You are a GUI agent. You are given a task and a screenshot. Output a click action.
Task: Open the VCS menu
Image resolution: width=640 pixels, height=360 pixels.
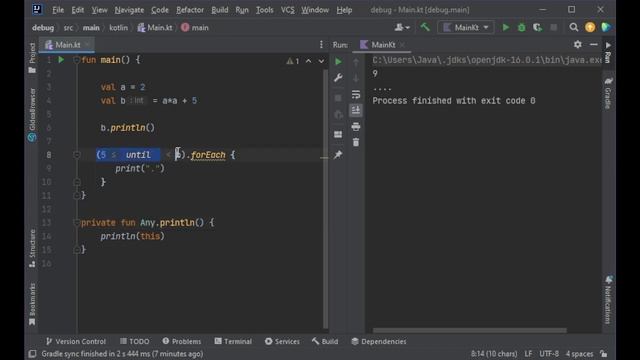click(x=287, y=10)
